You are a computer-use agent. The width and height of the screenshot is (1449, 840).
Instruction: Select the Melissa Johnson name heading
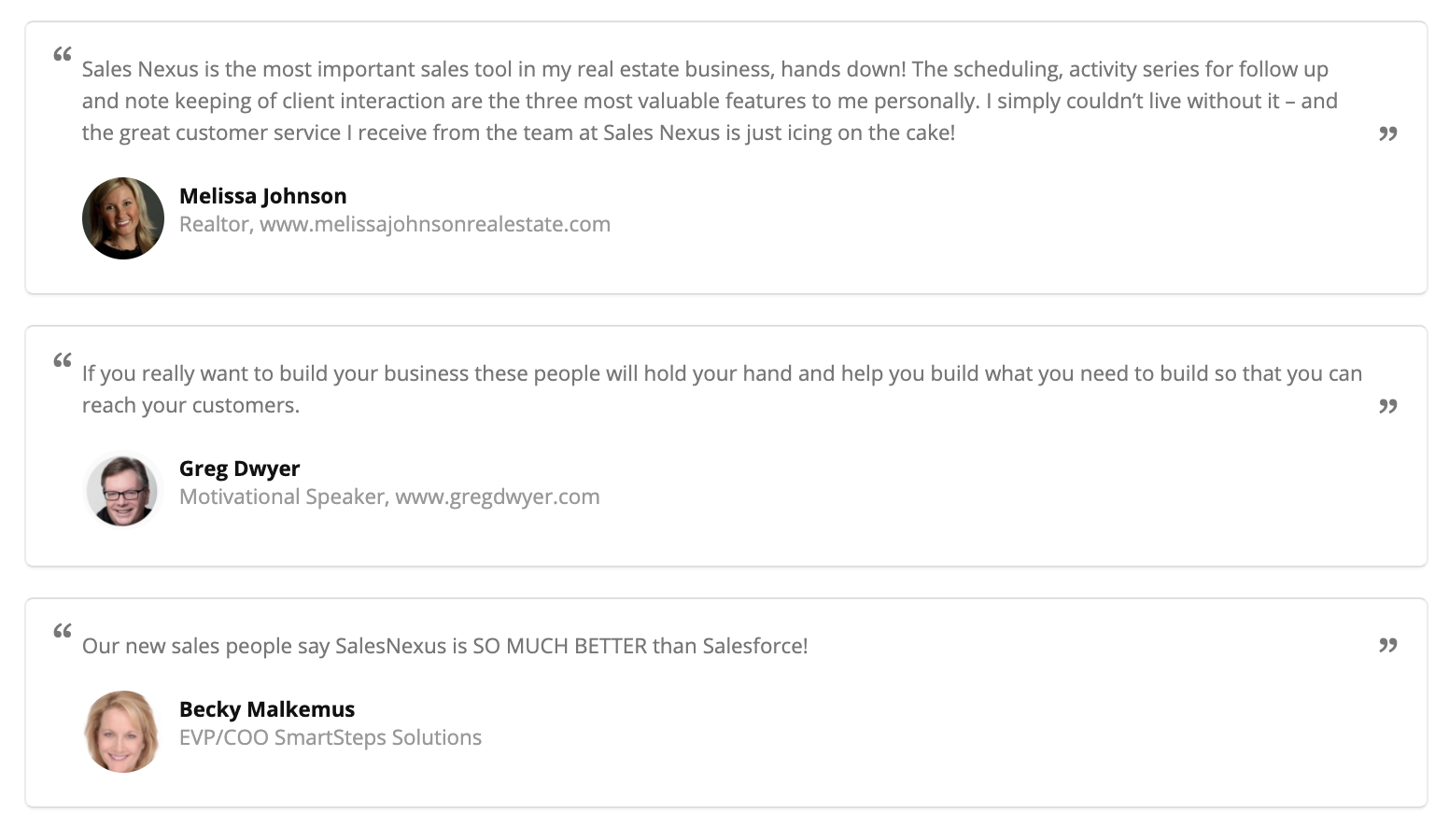pyautogui.click(x=262, y=196)
